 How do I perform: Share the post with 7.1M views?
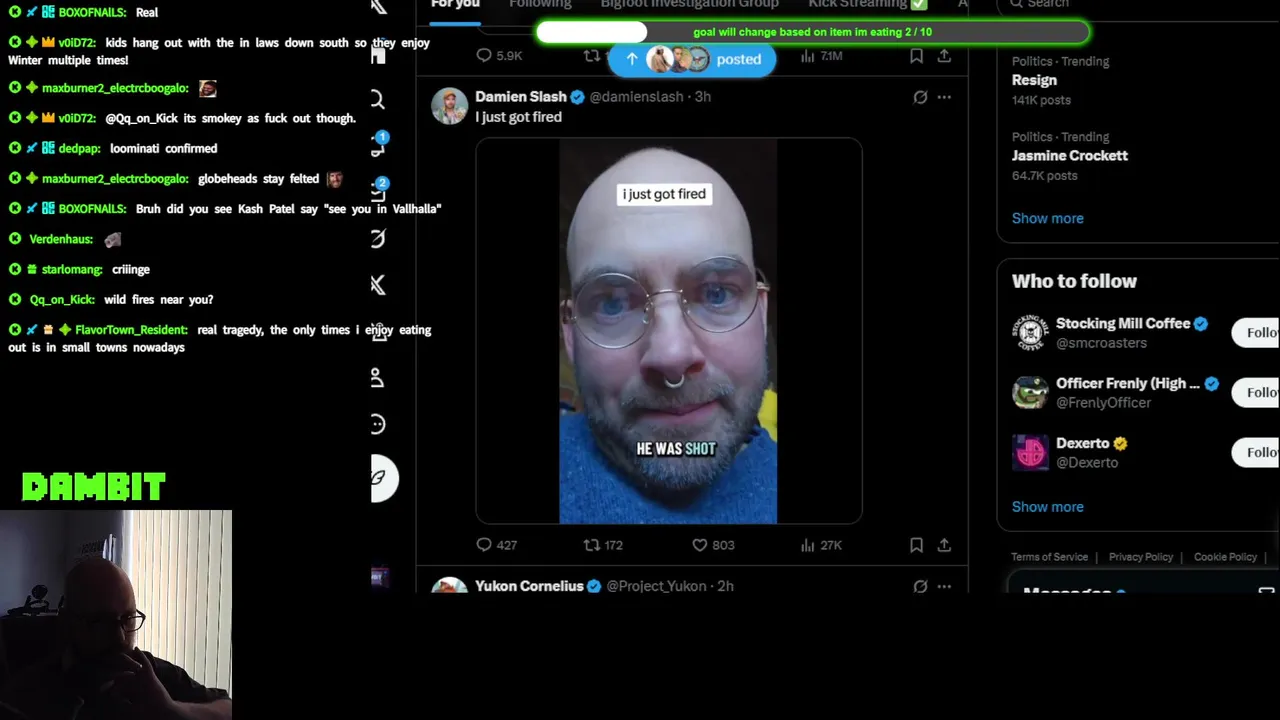point(944,56)
